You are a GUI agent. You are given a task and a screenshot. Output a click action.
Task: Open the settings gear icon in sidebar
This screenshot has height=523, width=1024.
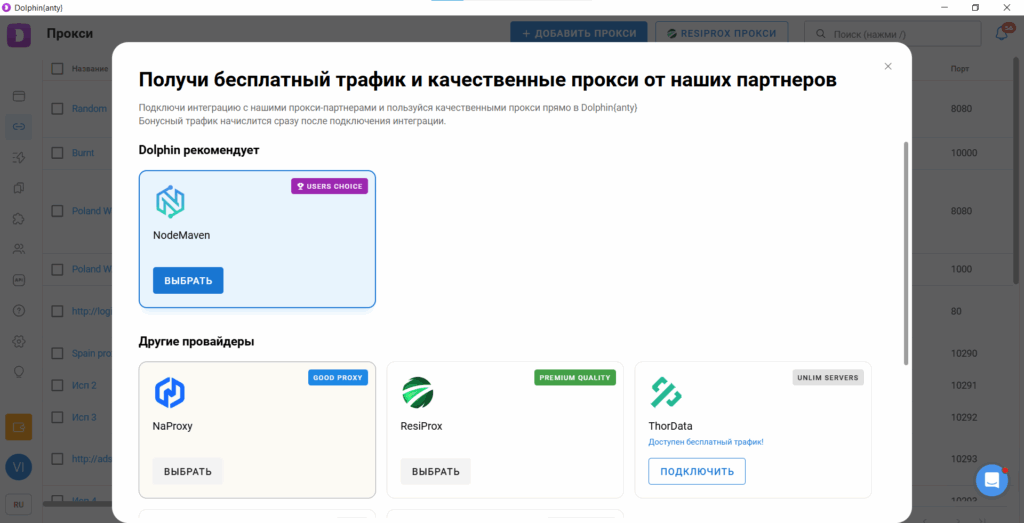pos(19,341)
